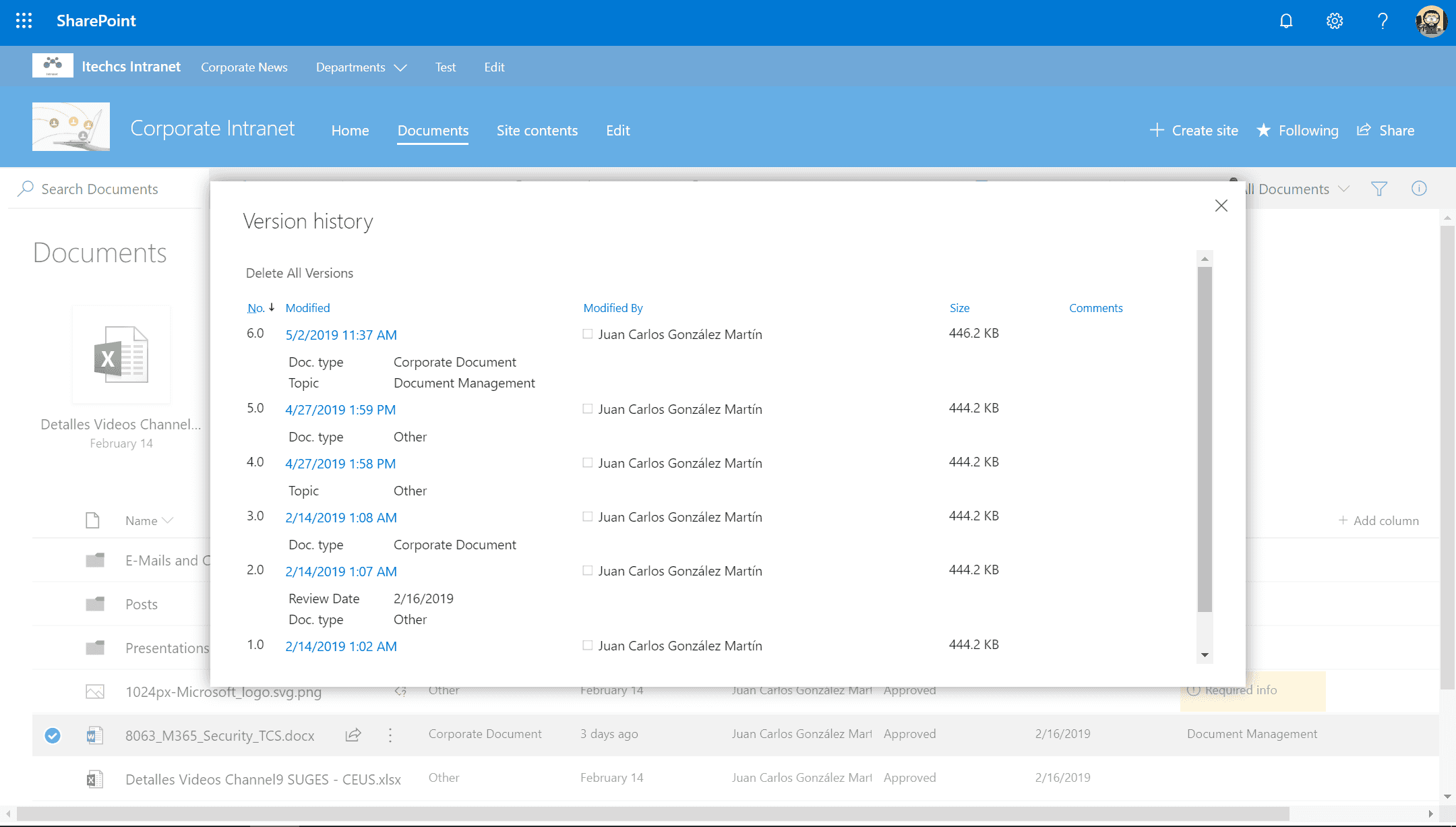Click the search magnifier icon
The width and height of the screenshot is (1456, 827).
26,189
